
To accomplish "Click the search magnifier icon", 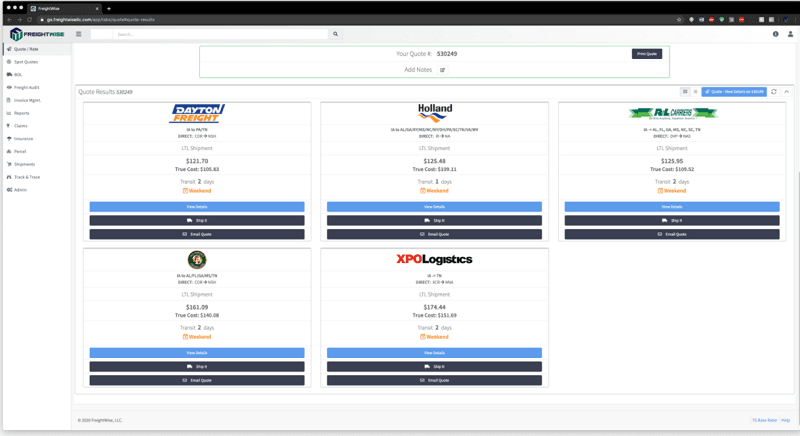I will click(x=335, y=34).
